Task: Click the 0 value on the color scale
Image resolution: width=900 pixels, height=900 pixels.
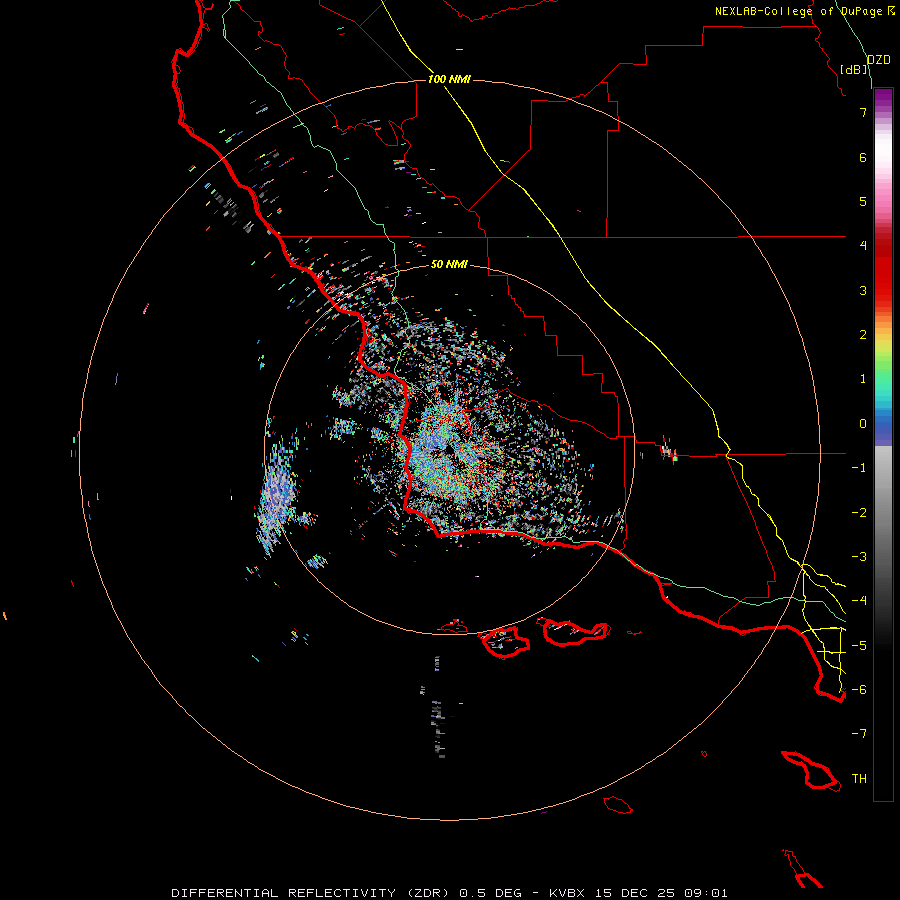Action: pyautogui.click(x=863, y=424)
